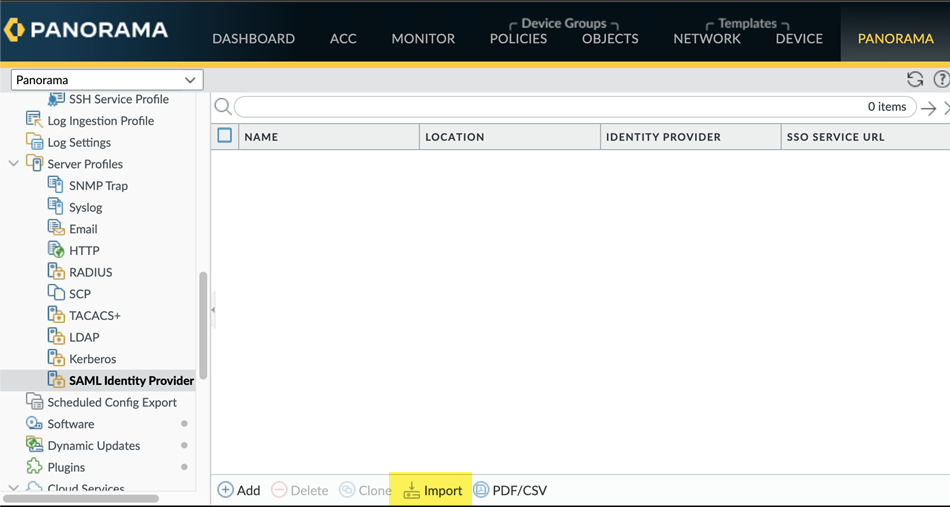The width and height of the screenshot is (950, 507).
Task: Click the Plugins puzzle icon
Action: tap(35, 467)
